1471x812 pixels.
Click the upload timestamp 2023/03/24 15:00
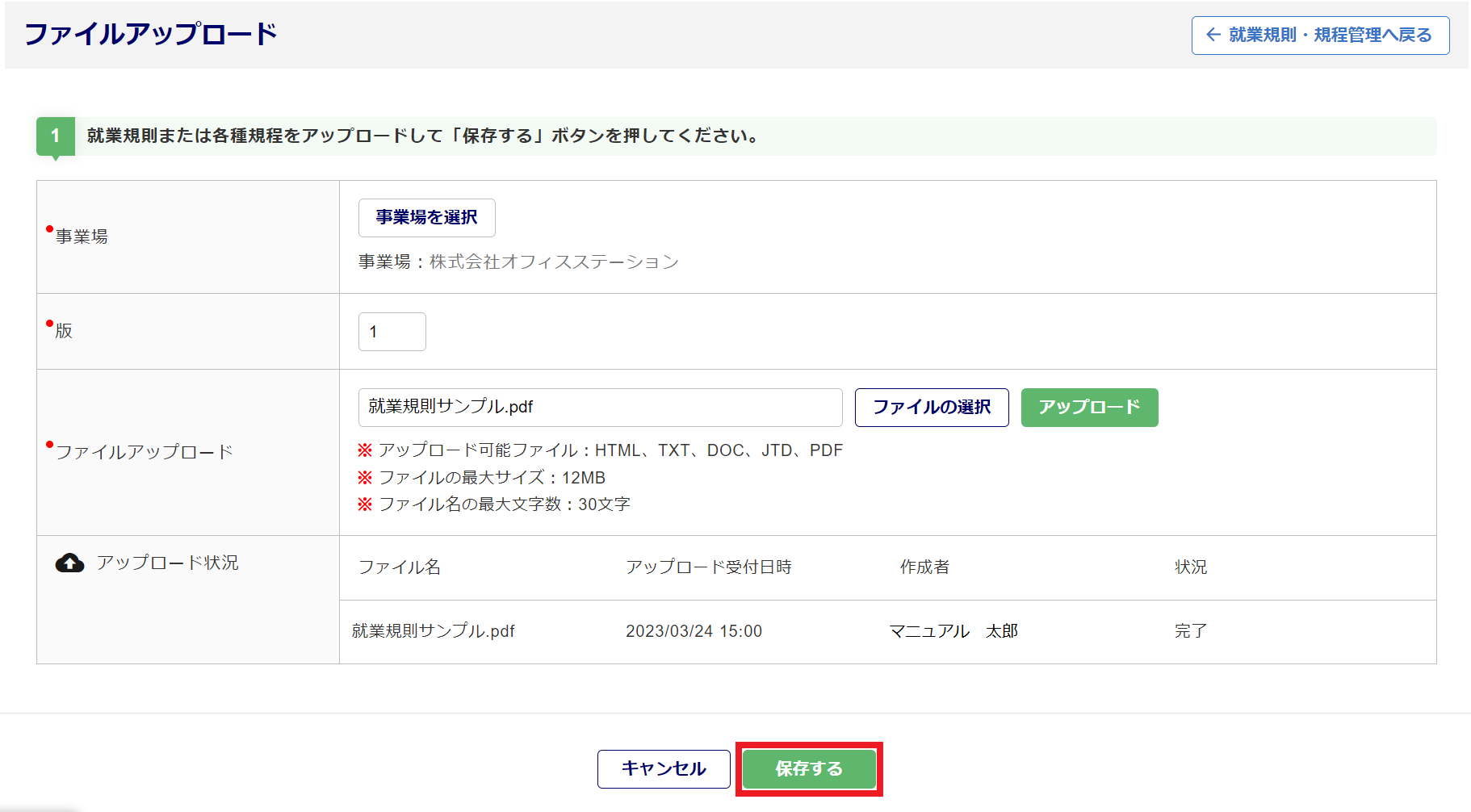pyautogui.click(x=694, y=631)
